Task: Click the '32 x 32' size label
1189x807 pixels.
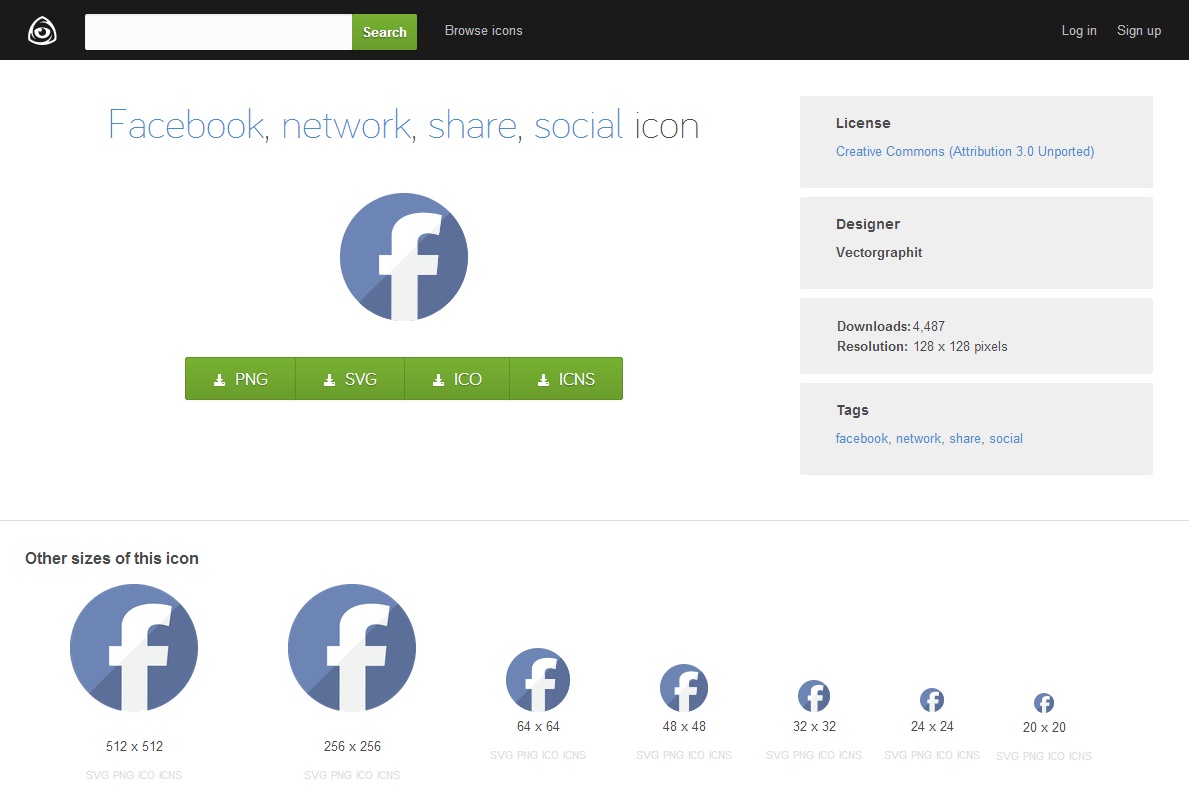Action: point(814,727)
